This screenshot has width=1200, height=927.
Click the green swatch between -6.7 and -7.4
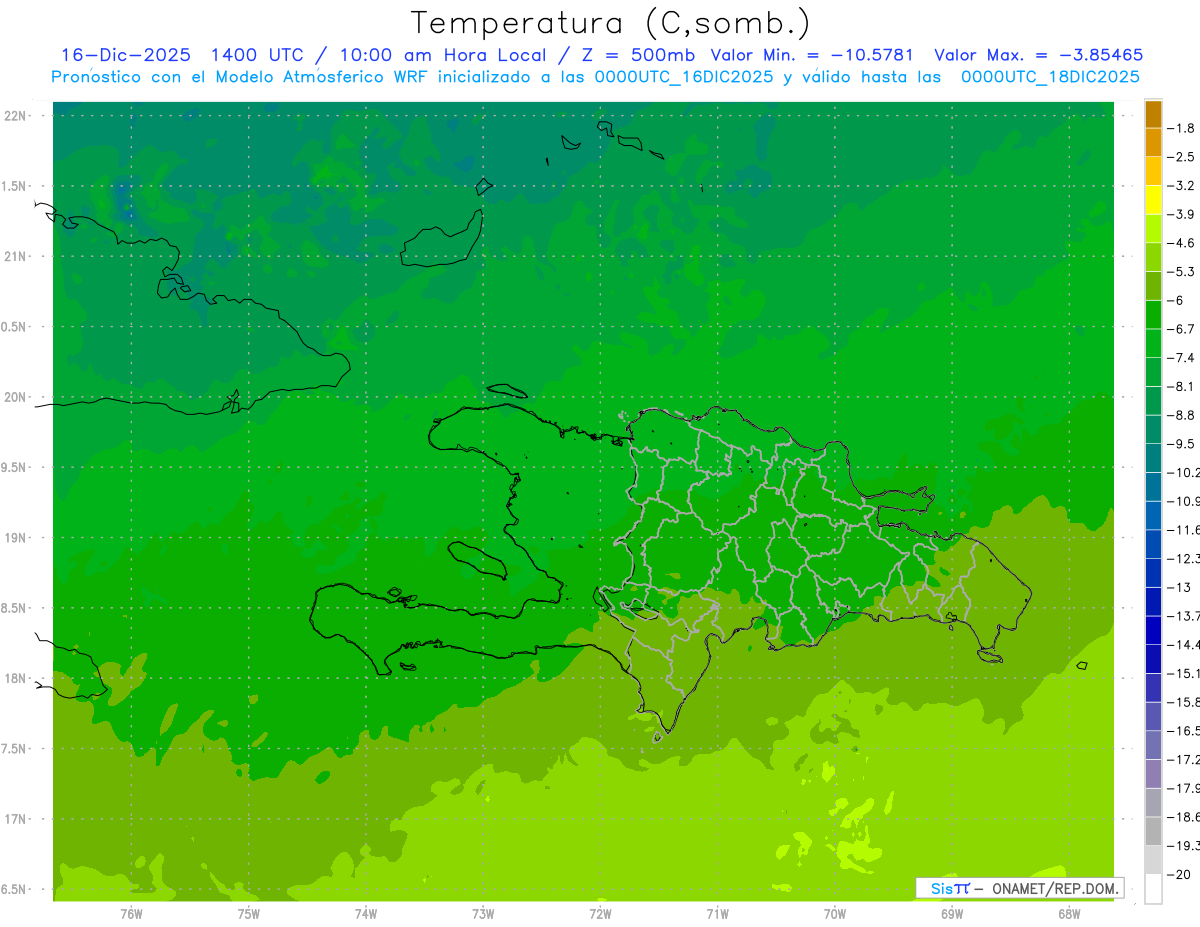[1153, 344]
